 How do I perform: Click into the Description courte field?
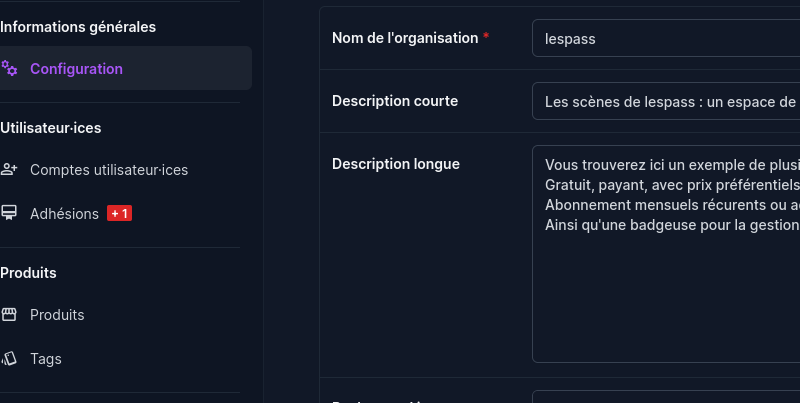(666, 101)
